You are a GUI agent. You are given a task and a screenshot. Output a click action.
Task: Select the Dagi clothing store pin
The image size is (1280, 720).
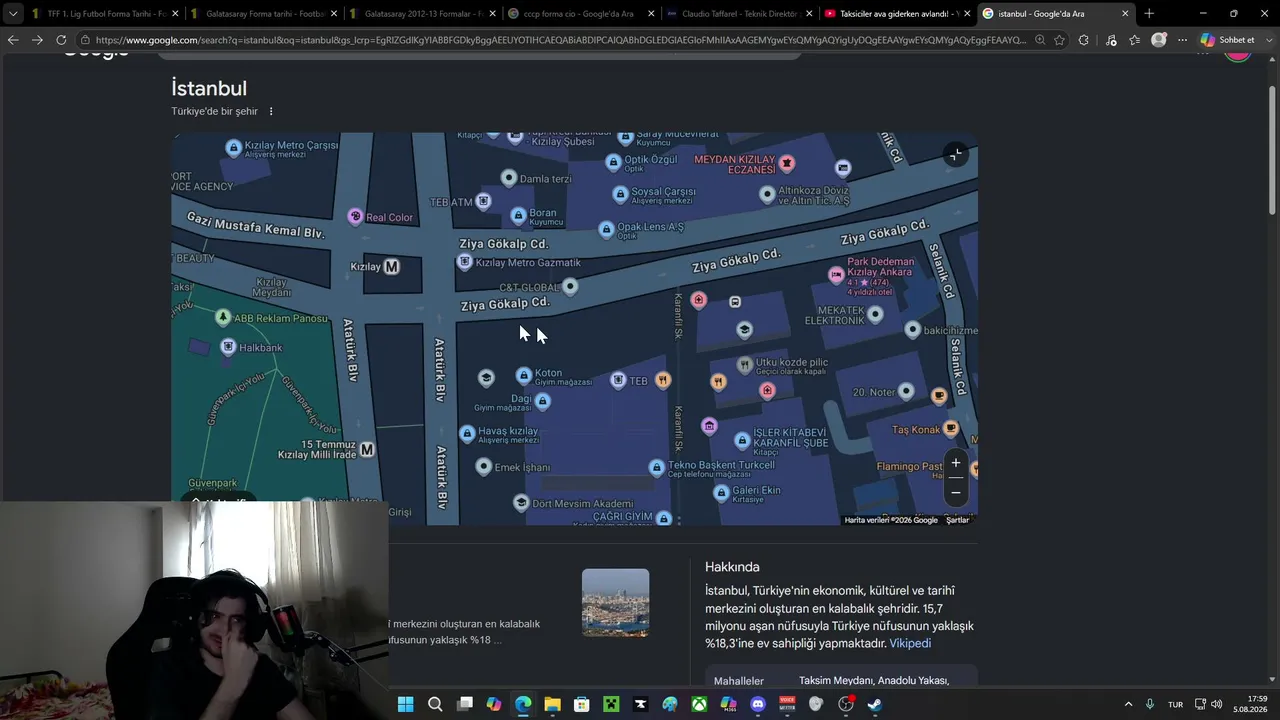click(542, 401)
